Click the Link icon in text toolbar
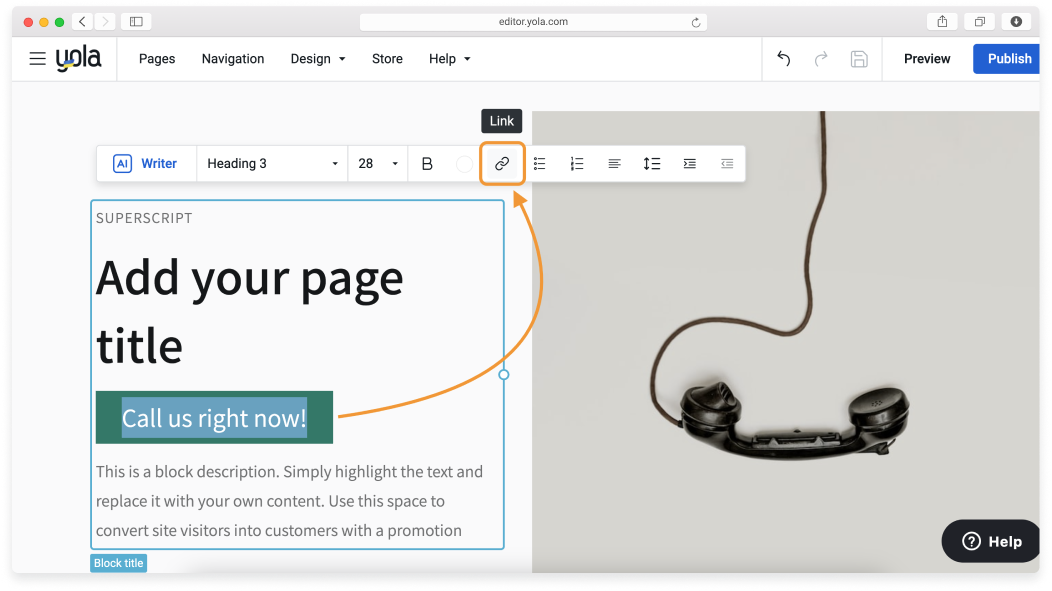1052x591 pixels. click(502, 164)
